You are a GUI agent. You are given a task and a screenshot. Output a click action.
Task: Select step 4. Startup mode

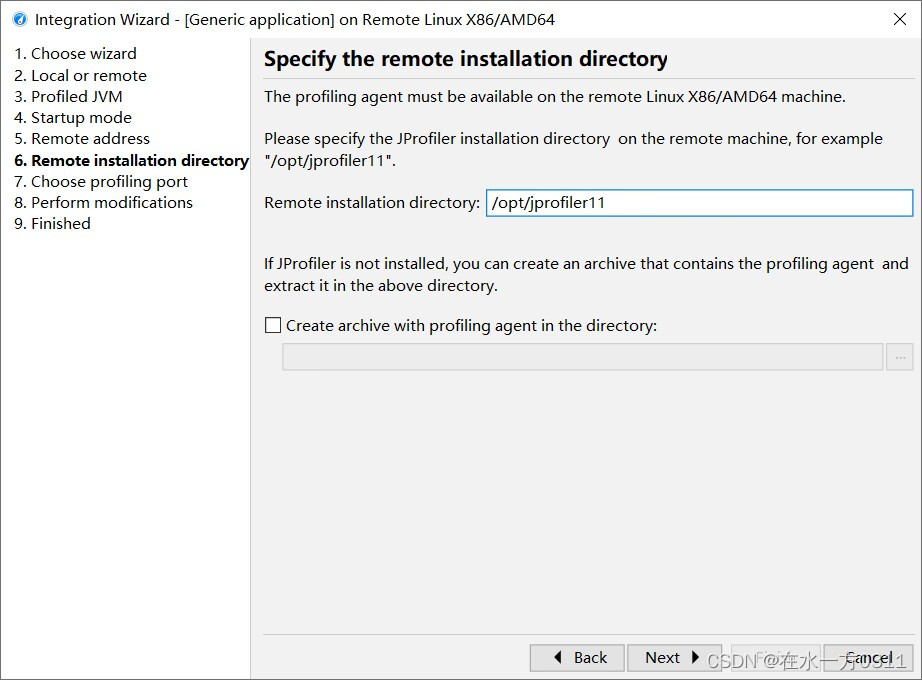73,118
